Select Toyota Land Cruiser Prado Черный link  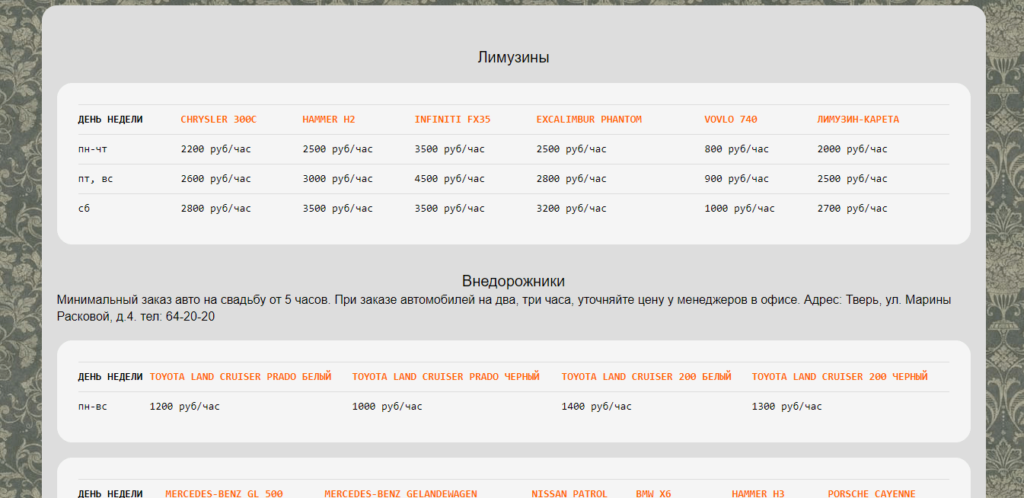pos(445,377)
